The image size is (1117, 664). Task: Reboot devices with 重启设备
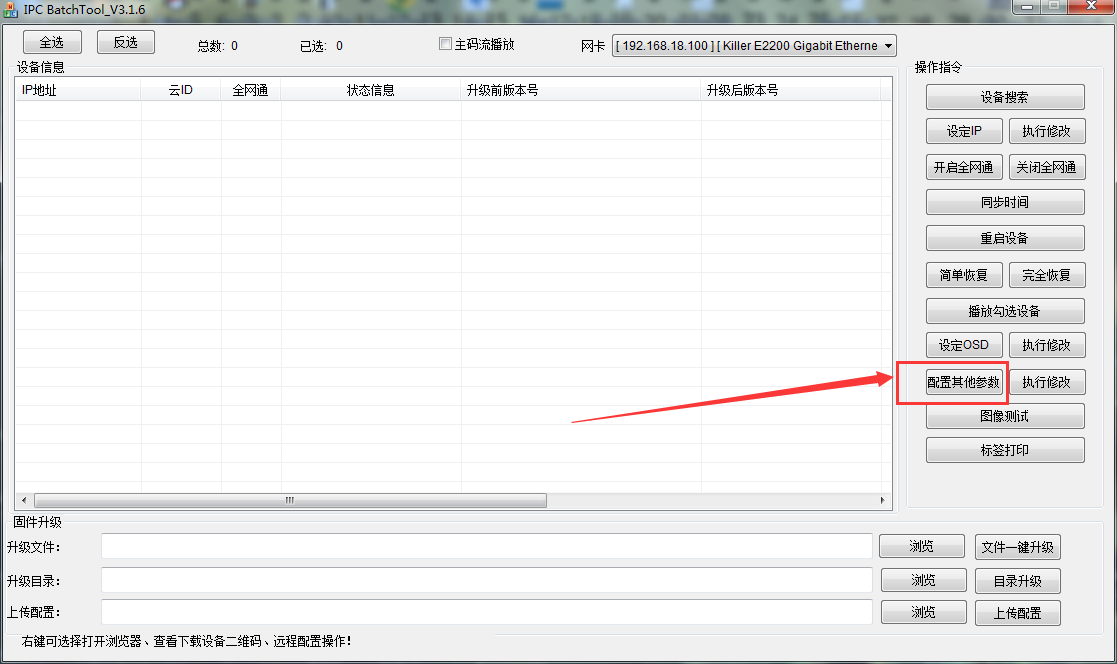pyautogui.click(x=1004, y=239)
